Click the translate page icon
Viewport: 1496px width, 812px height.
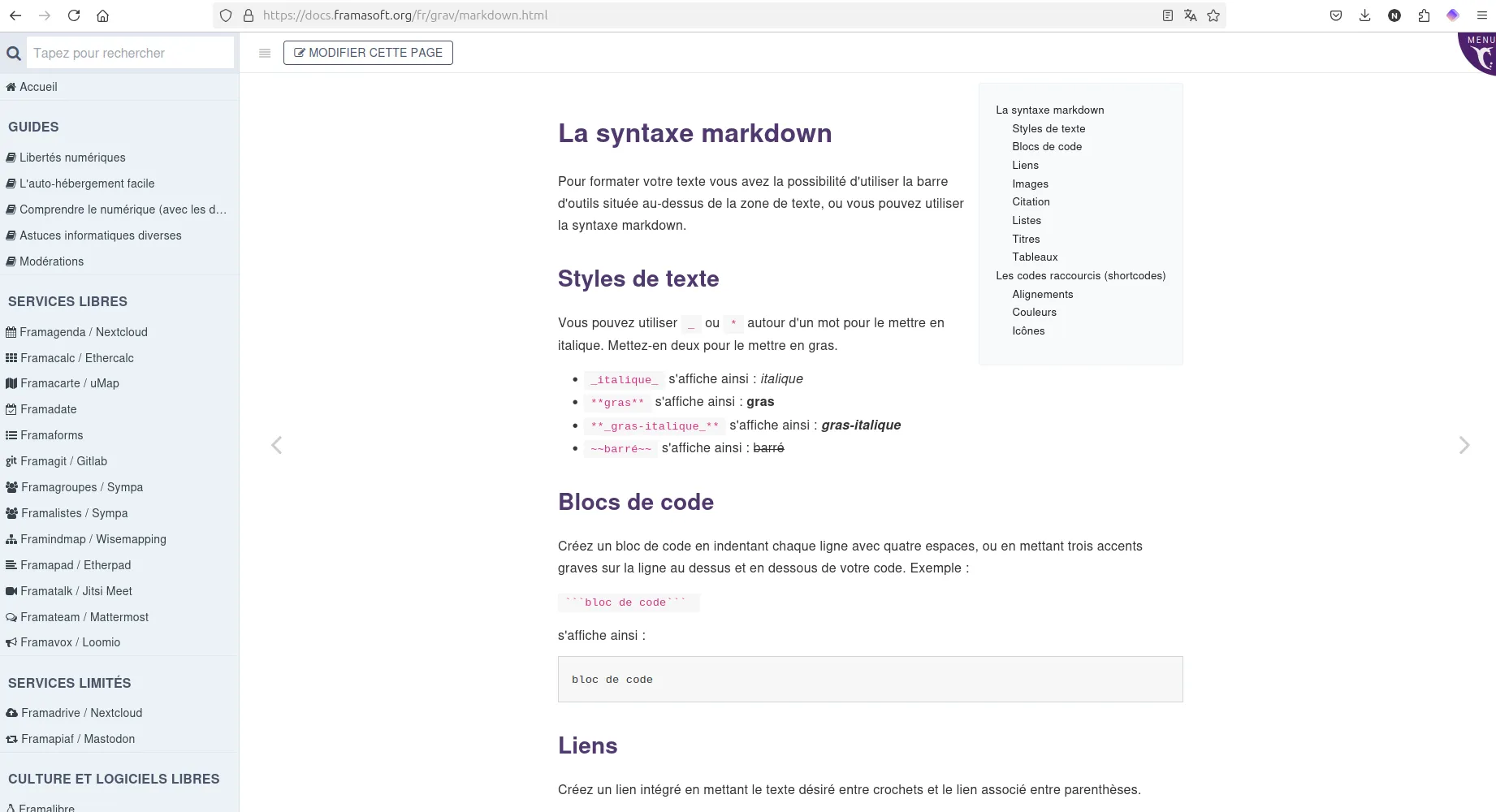(x=1191, y=15)
